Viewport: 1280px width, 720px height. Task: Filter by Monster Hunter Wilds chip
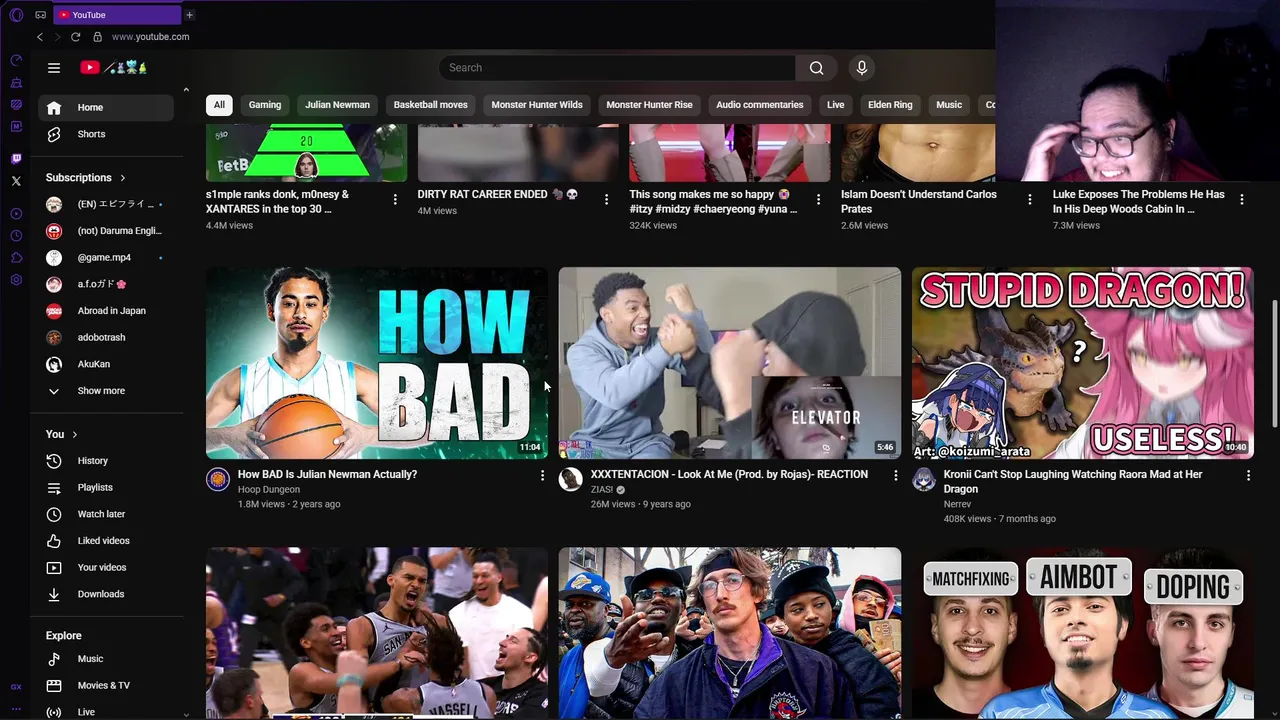[x=537, y=105]
